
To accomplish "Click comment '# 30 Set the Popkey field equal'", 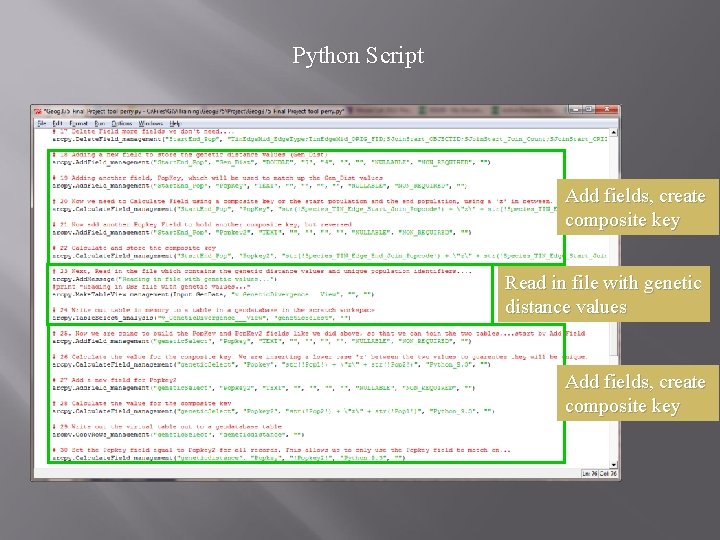I will [x=281, y=450].
